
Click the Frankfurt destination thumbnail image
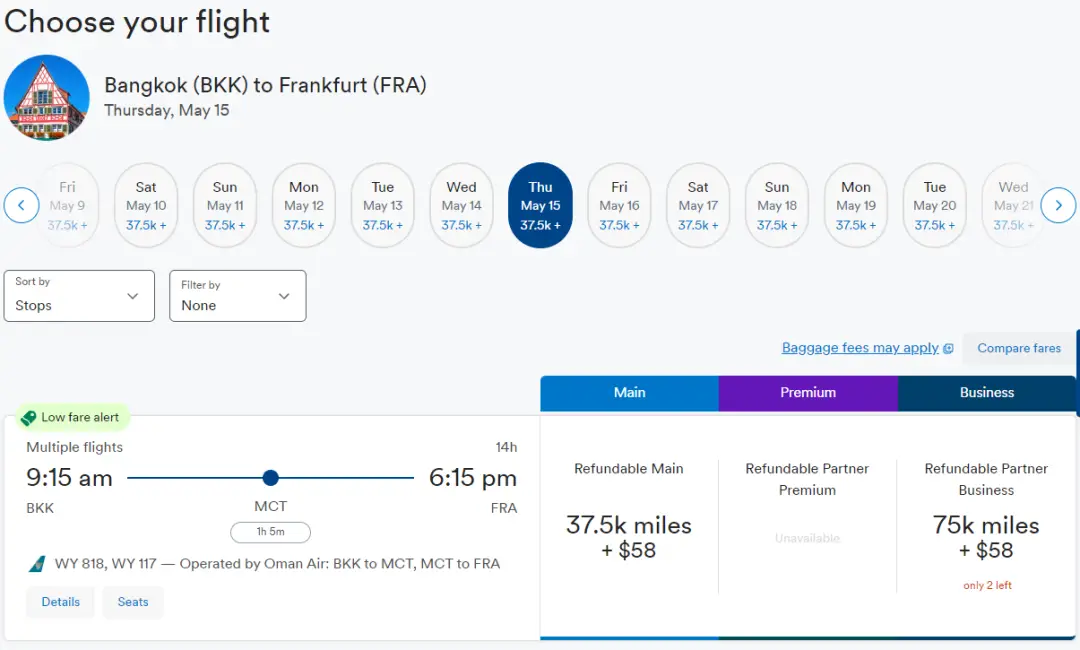47,98
